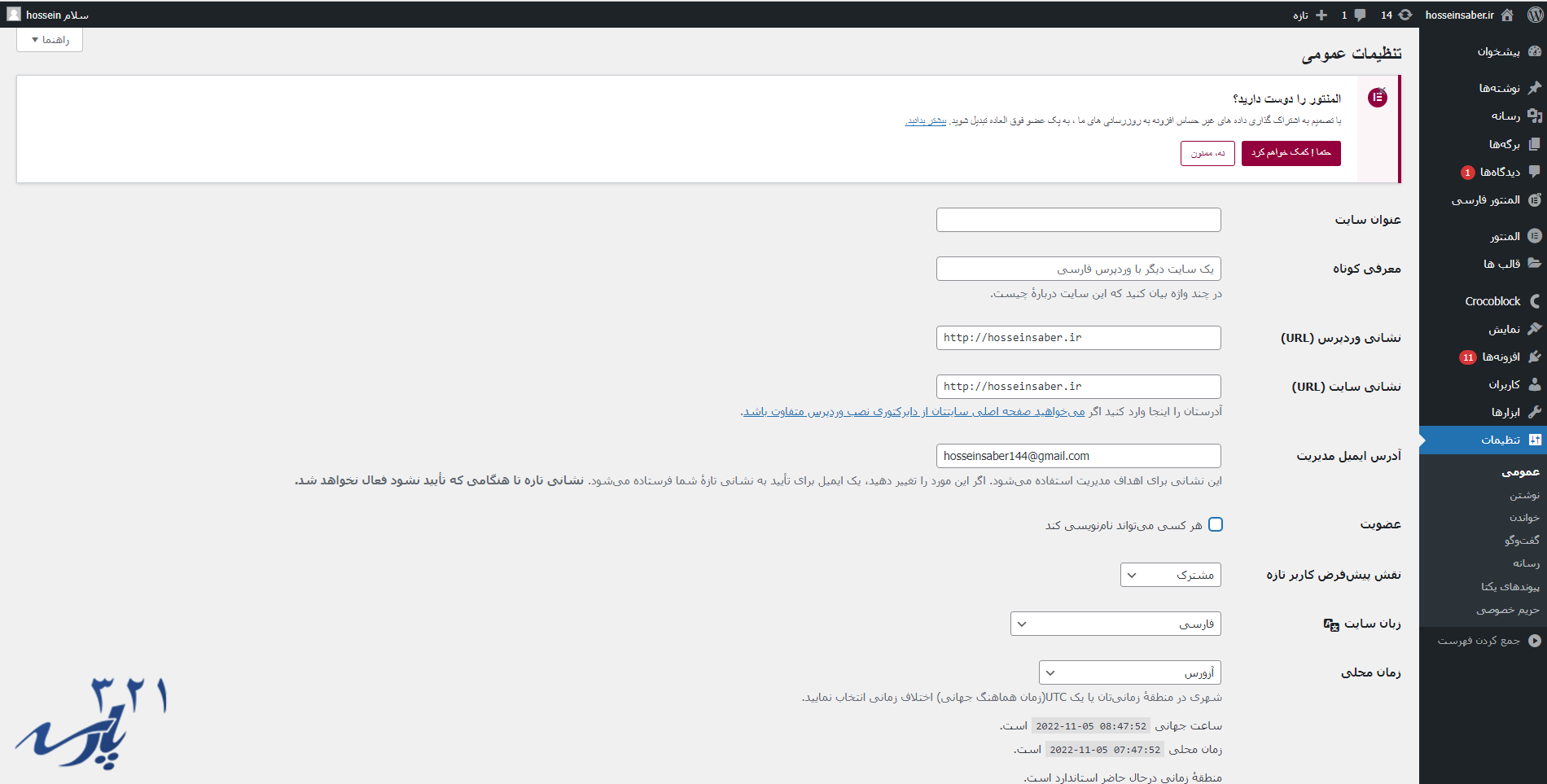The width and height of the screenshot is (1547, 784).
Task: Open the updates icon showing 14
Action: pyautogui.click(x=1405, y=15)
